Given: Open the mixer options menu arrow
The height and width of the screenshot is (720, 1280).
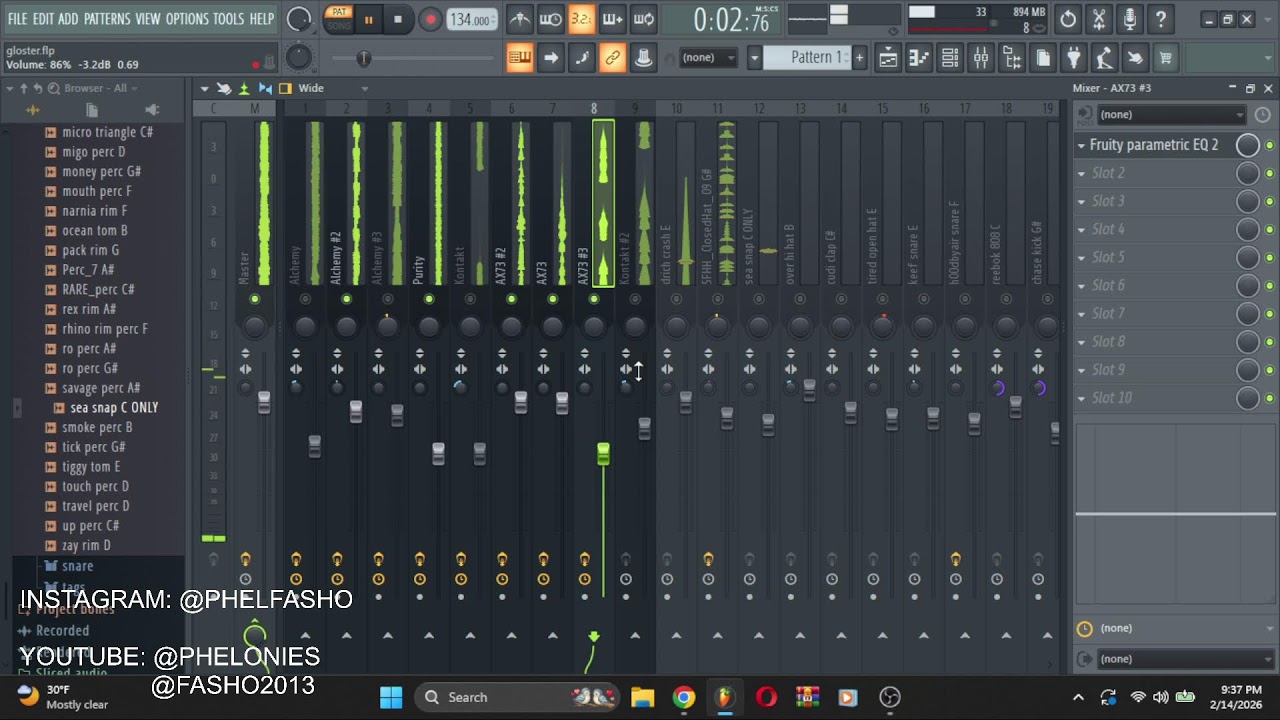Looking at the screenshot, I should tap(204, 88).
